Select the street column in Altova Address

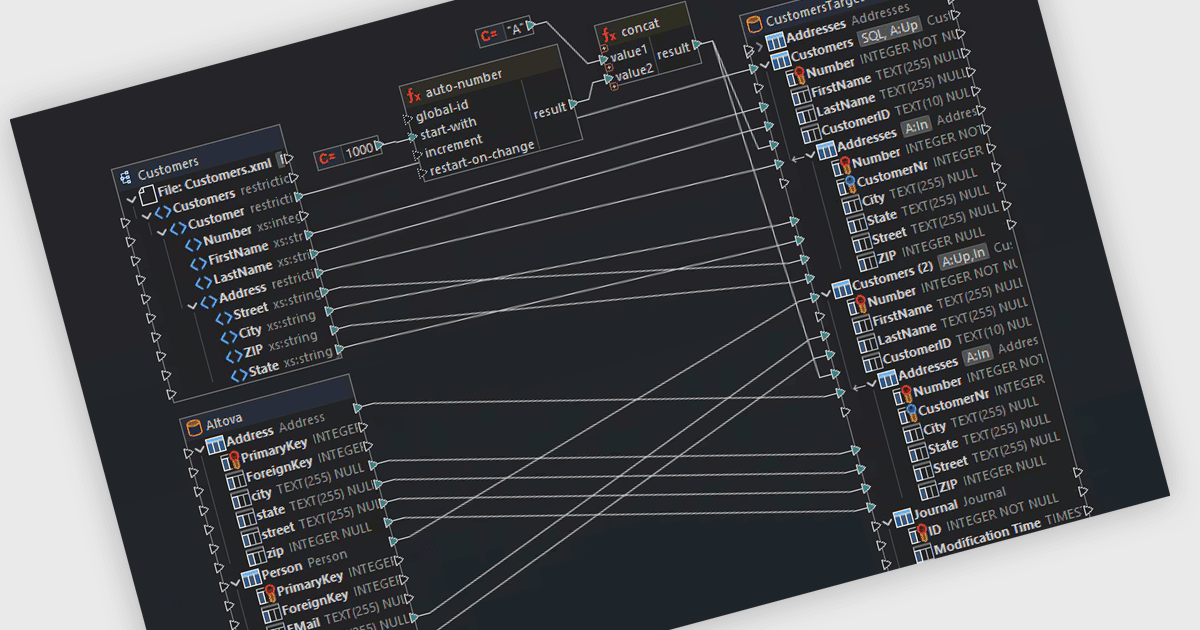[x=277, y=530]
